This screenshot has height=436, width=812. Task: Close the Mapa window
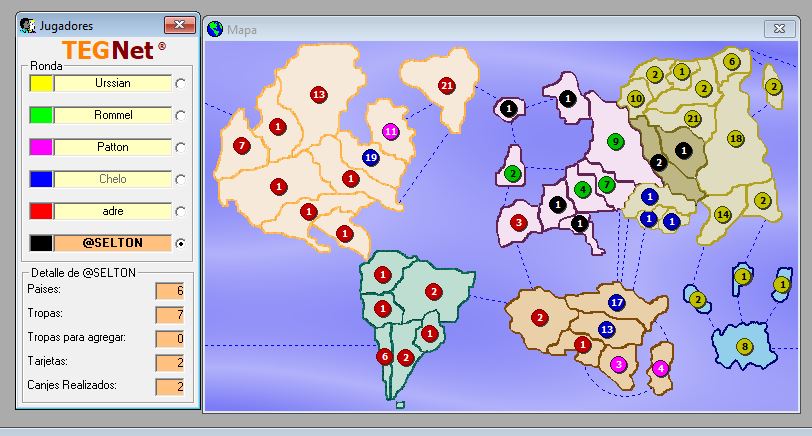777,29
